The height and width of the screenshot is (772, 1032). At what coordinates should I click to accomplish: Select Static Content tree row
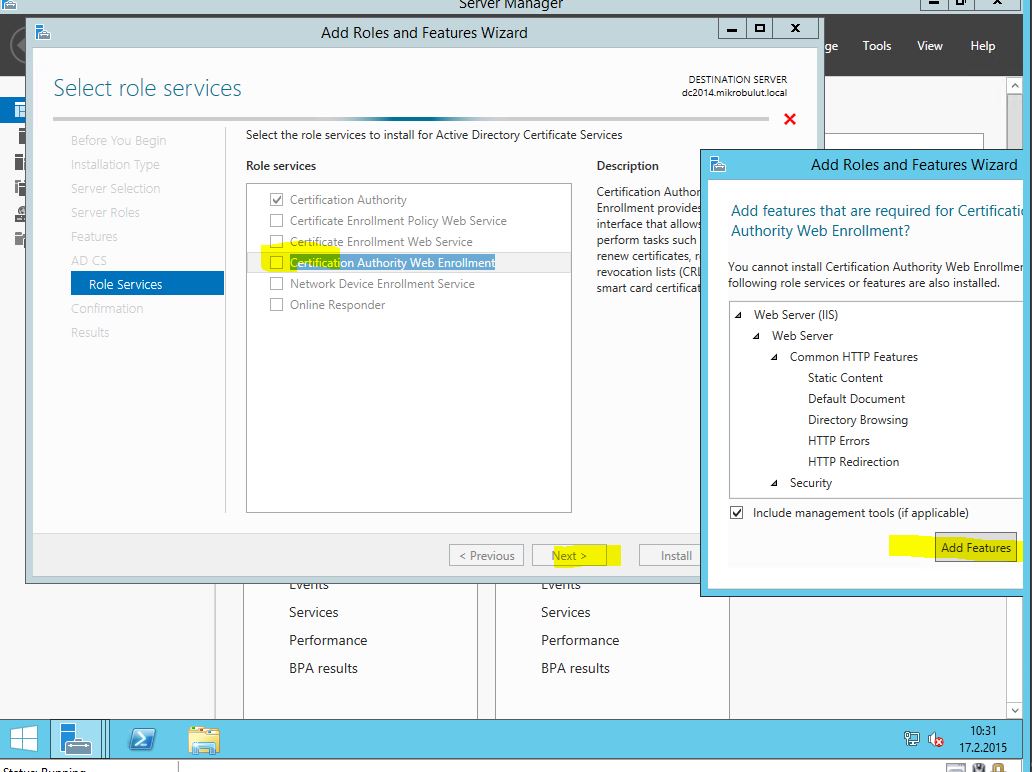click(x=845, y=378)
